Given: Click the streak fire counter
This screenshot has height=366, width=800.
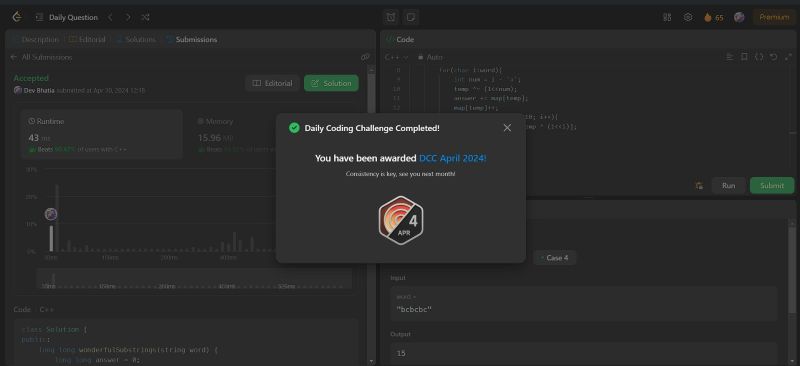Looking at the screenshot, I should [713, 17].
